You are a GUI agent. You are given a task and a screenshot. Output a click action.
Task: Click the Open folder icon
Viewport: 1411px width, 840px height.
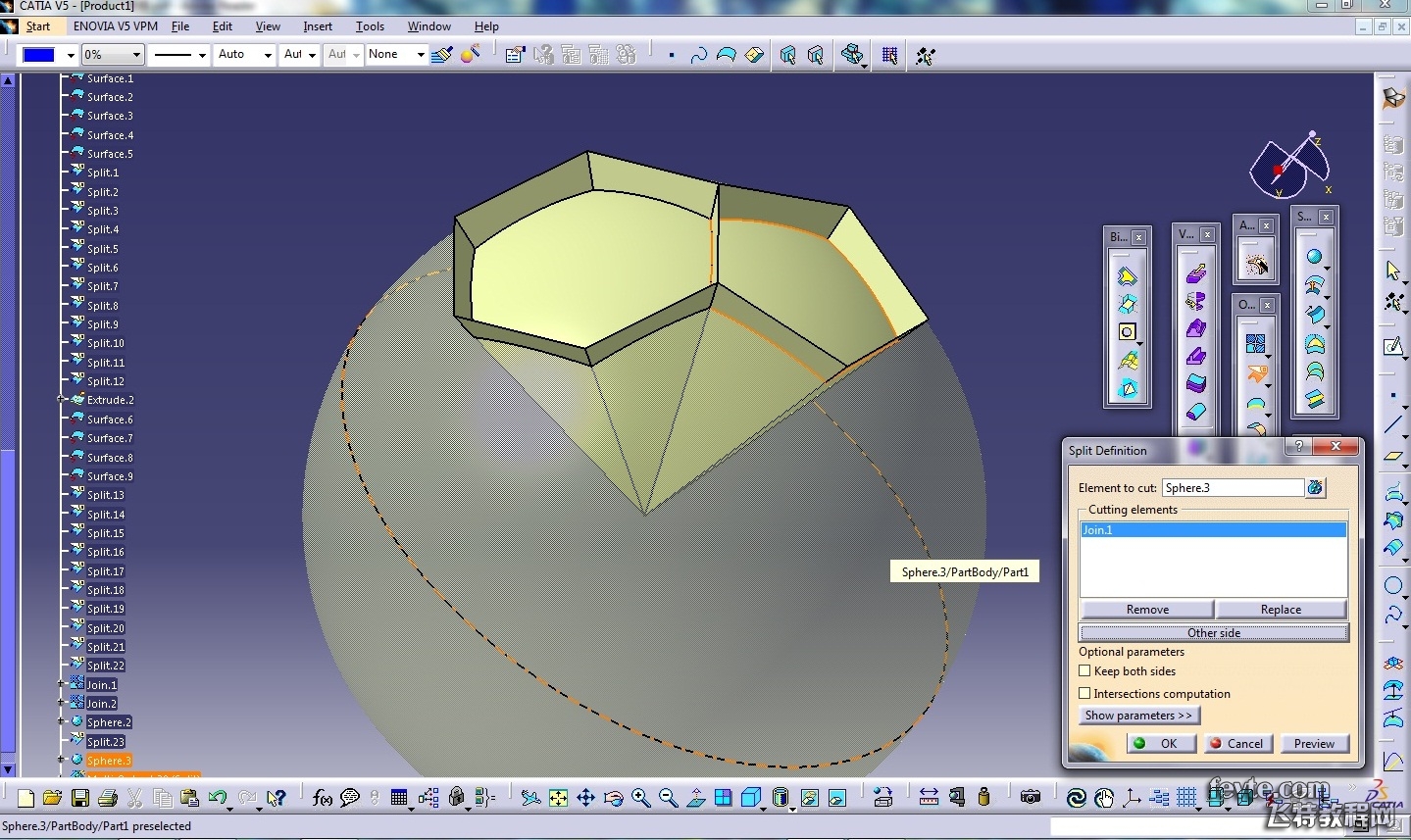pos(53,798)
